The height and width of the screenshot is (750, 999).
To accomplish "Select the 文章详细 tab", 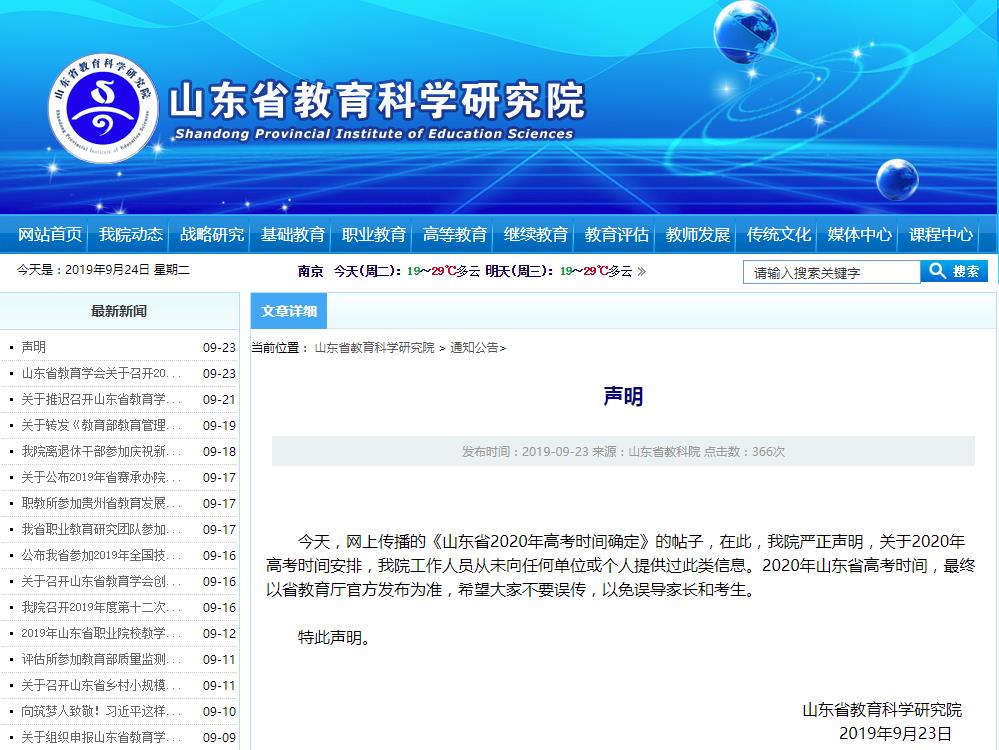I will tap(289, 311).
